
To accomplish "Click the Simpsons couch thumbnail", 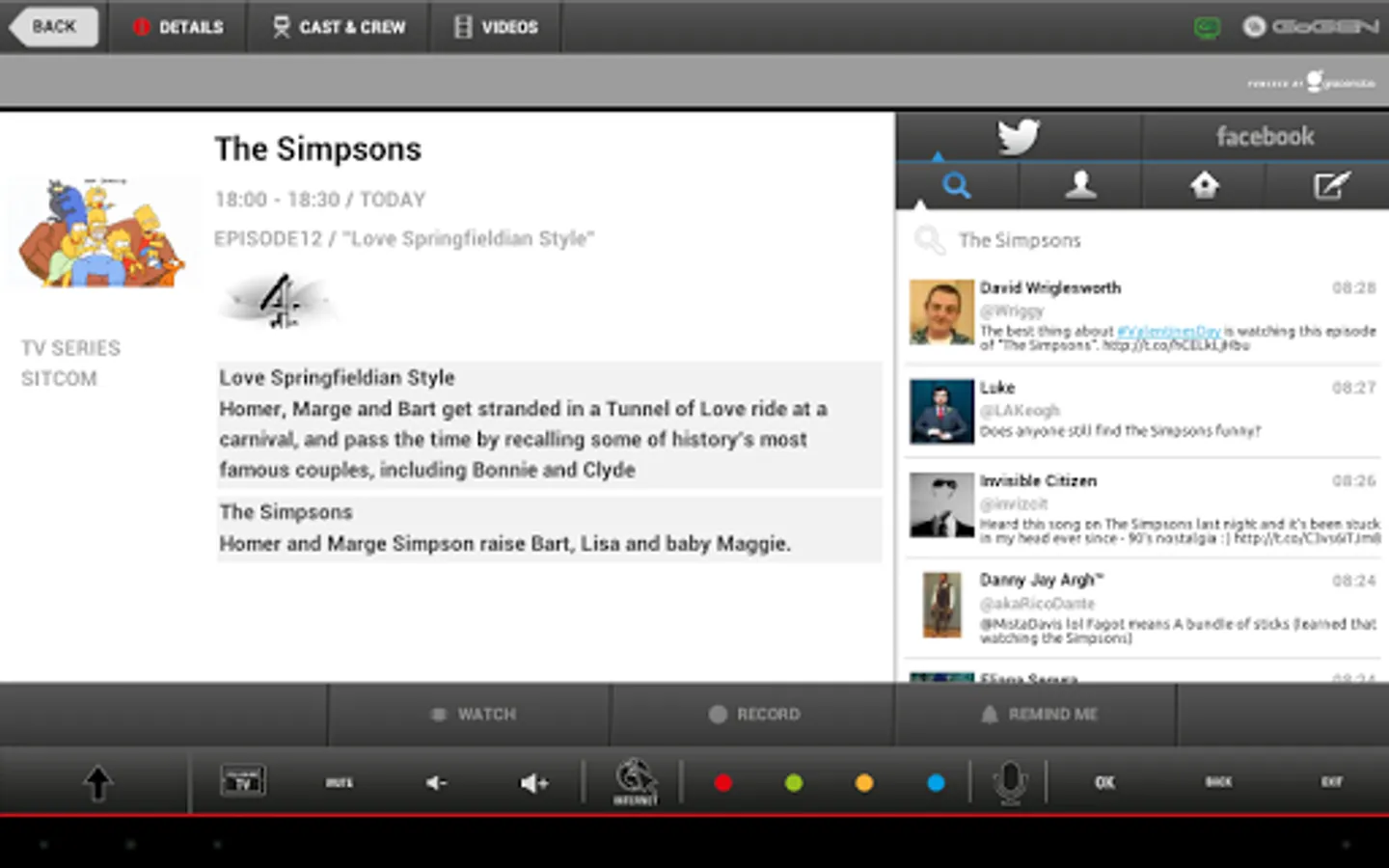I will click(x=101, y=232).
